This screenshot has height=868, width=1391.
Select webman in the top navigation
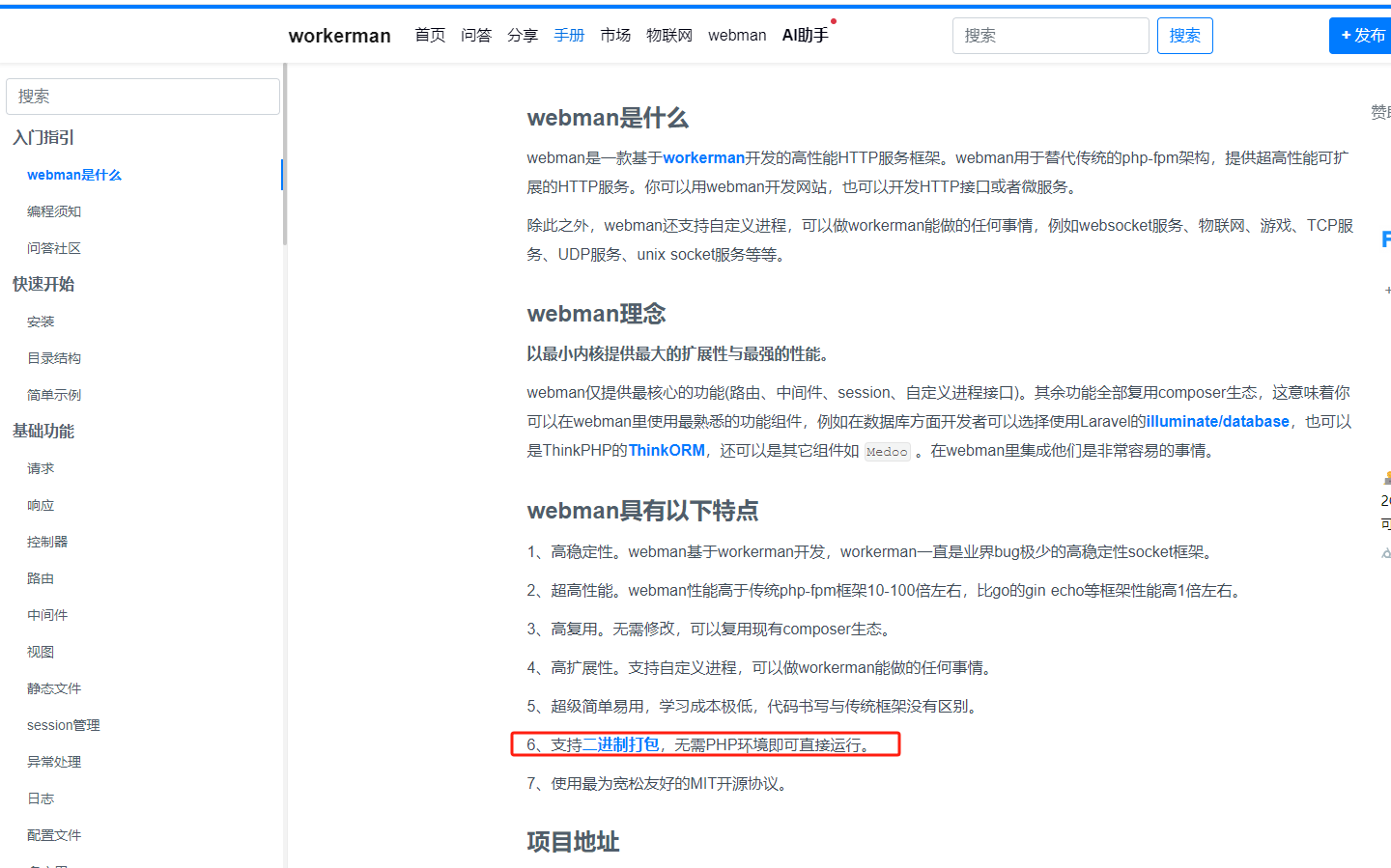click(x=737, y=36)
